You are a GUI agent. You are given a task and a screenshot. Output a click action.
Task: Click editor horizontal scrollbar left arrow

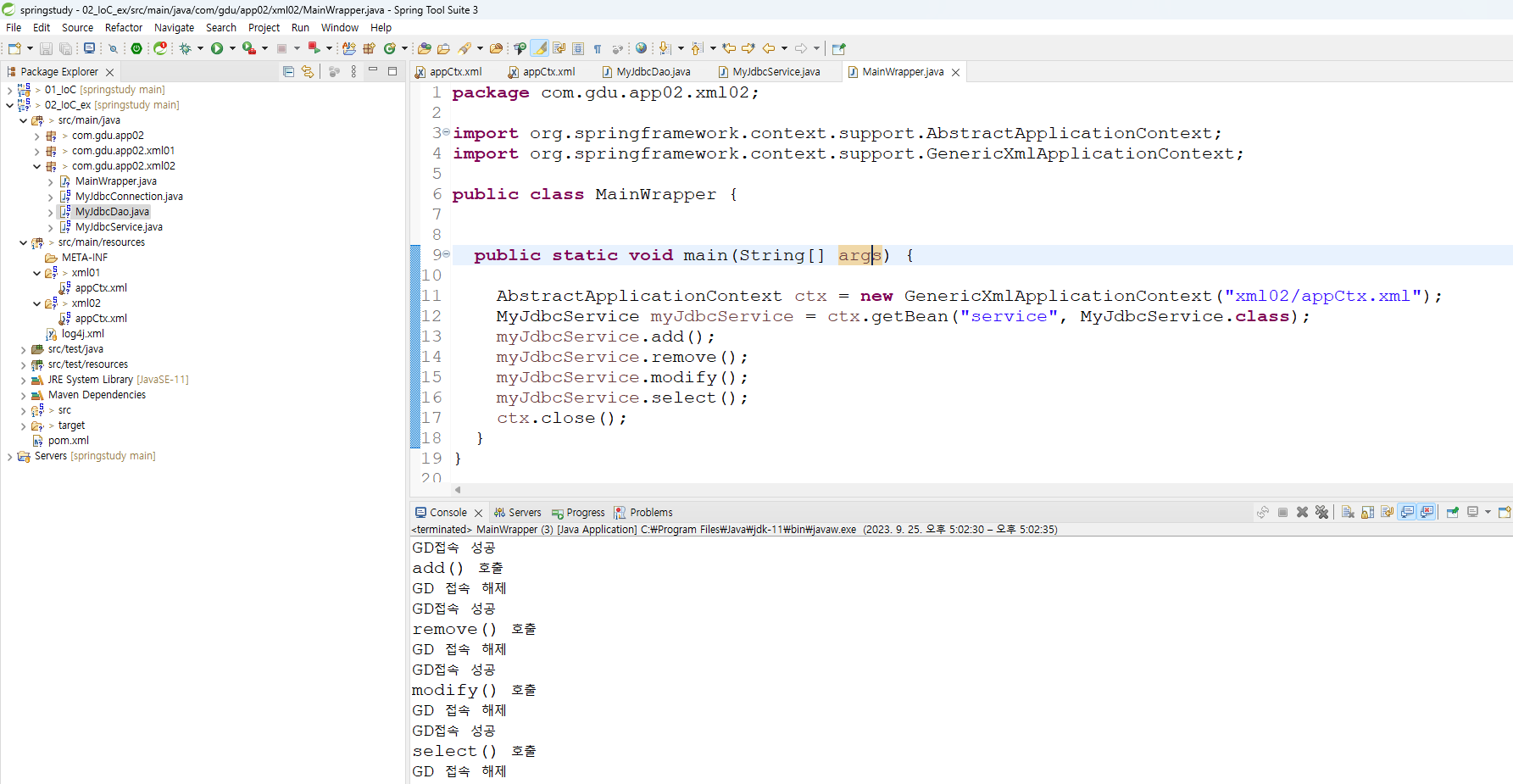pyautogui.click(x=458, y=489)
